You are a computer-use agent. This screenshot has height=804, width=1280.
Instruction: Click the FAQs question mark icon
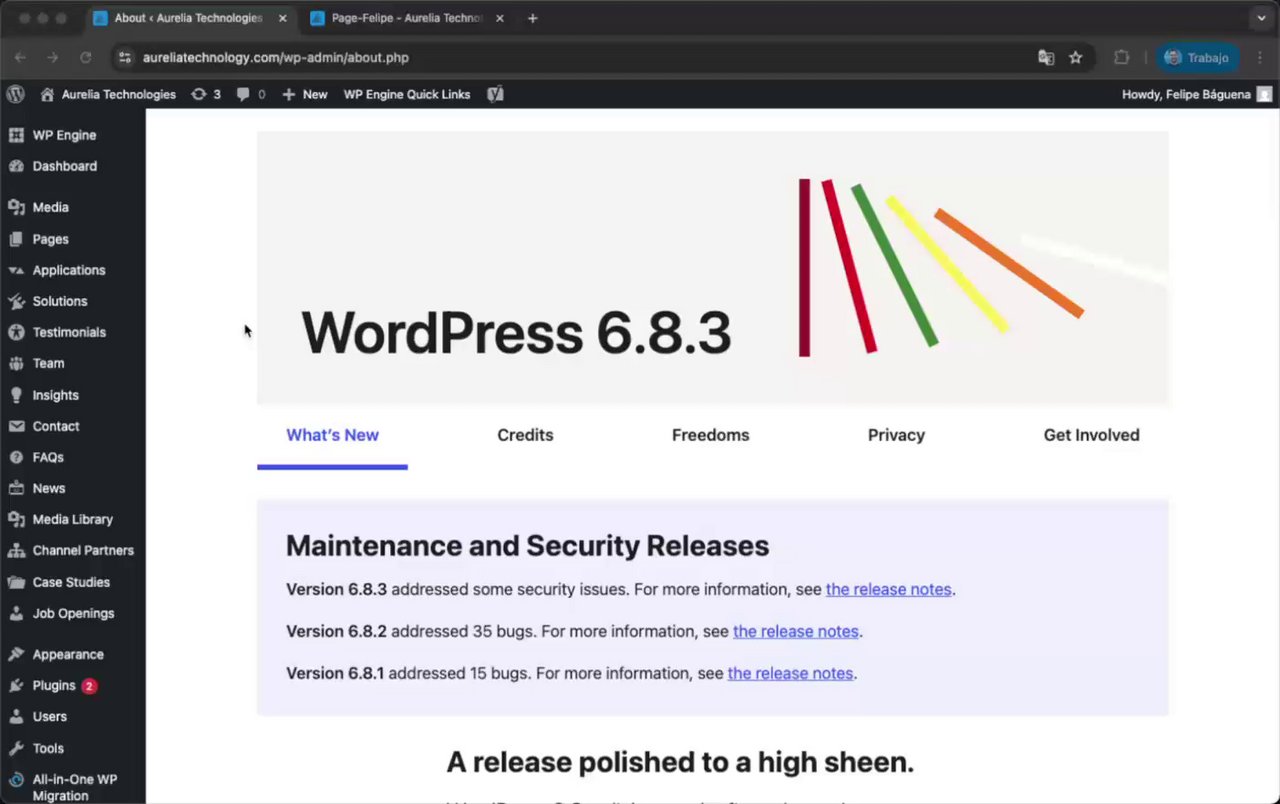click(x=16, y=457)
